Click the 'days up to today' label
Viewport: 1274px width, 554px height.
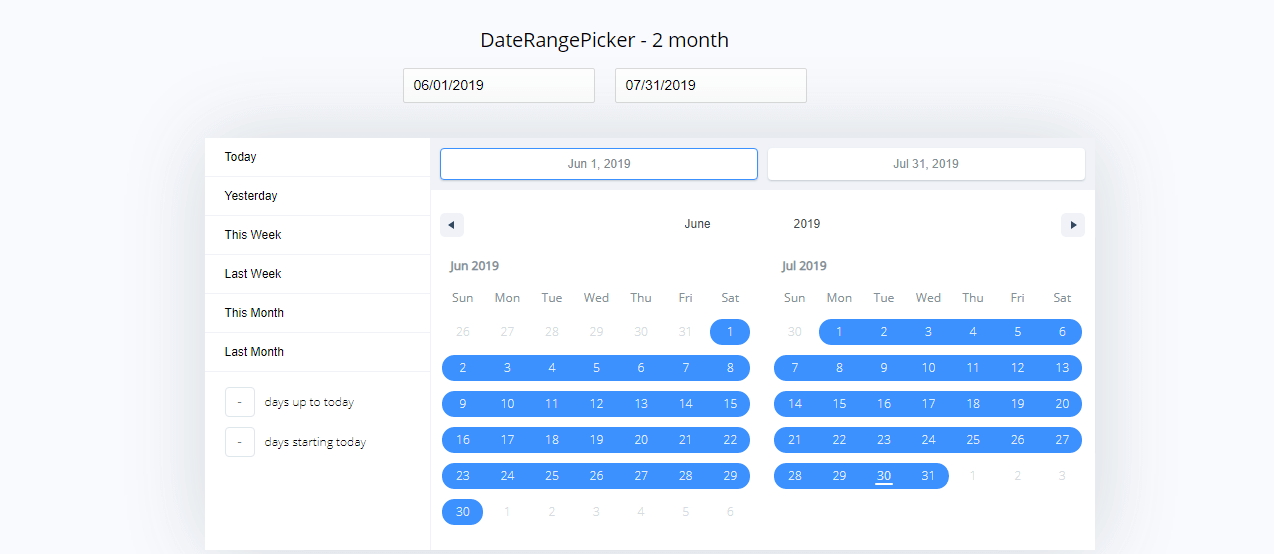[309, 403]
